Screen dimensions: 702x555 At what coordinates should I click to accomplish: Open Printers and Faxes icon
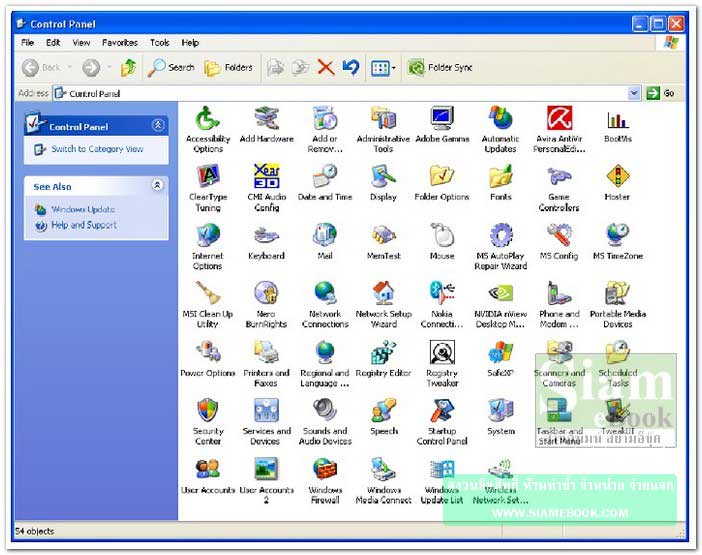(266, 352)
